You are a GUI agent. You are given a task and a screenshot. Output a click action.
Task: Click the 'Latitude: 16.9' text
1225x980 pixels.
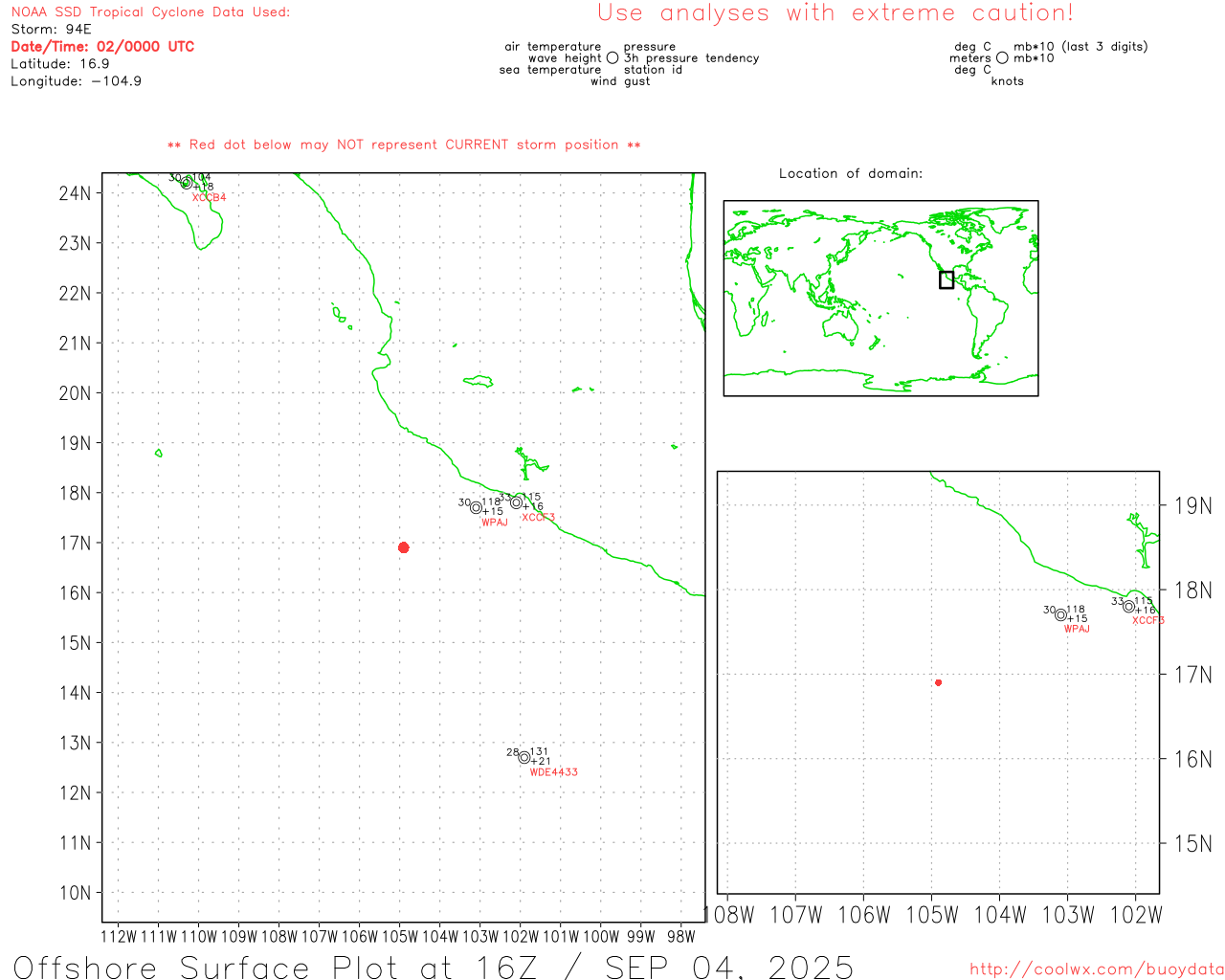coord(60,64)
